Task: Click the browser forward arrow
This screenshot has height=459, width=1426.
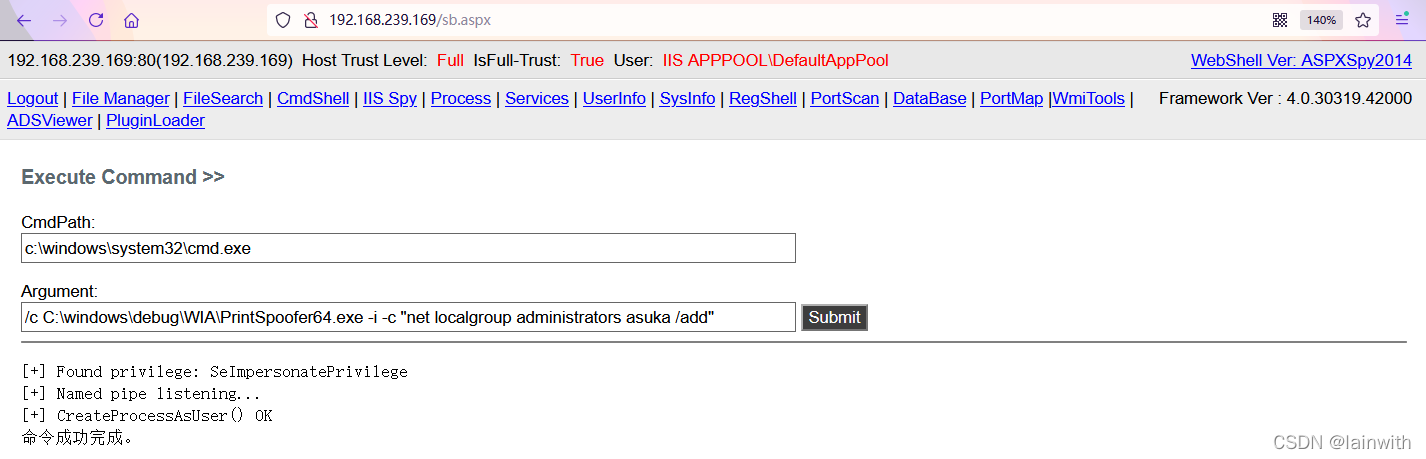Action: tap(60, 20)
